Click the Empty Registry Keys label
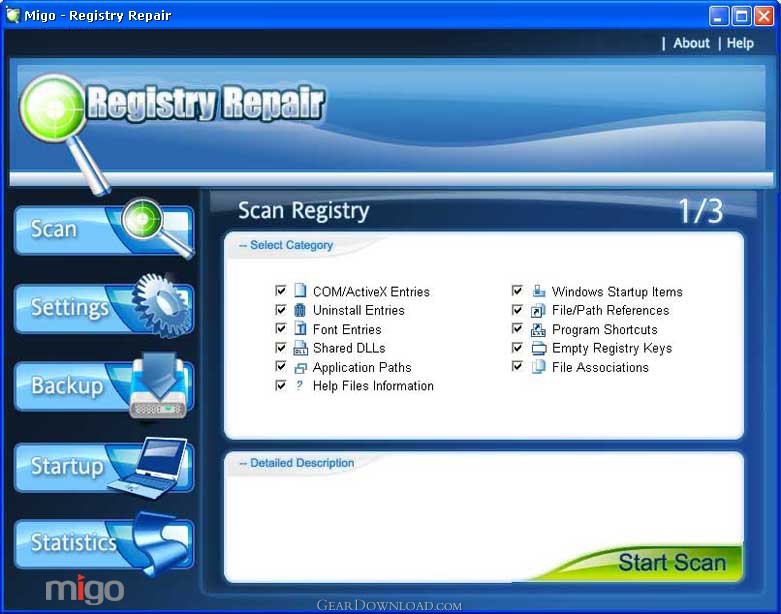This screenshot has height=614, width=781. [612, 348]
